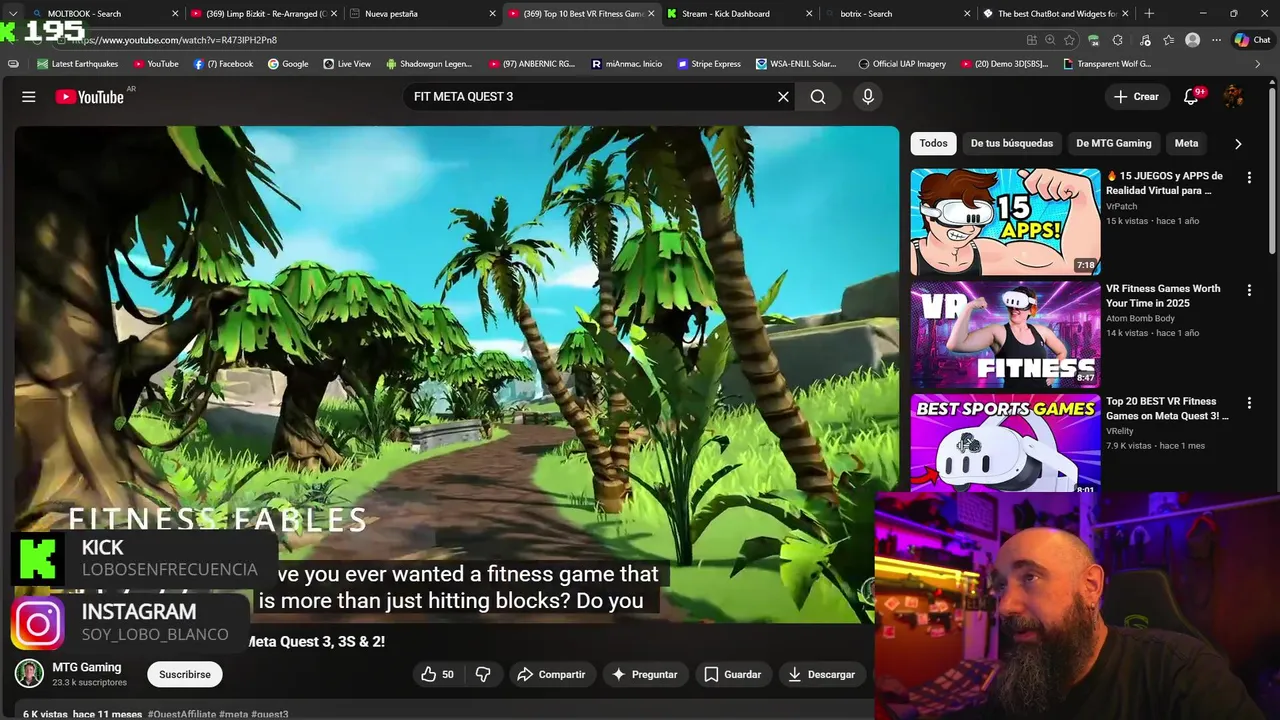Image resolution: width=1280 pixels, height=720 pixels.
Task: Show more bookmarks chevron
Action: 1258,64
